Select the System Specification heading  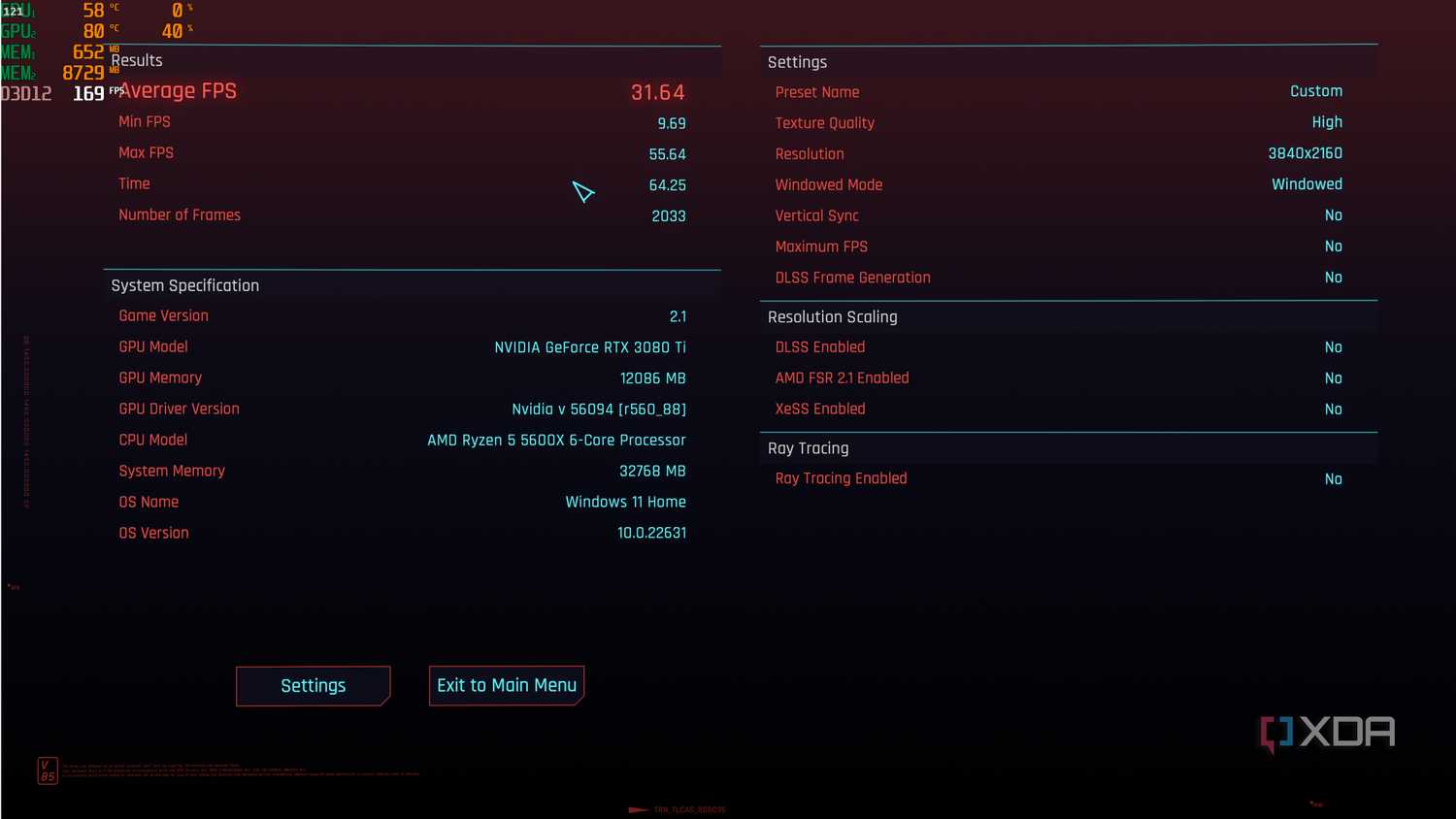(185, 285)
